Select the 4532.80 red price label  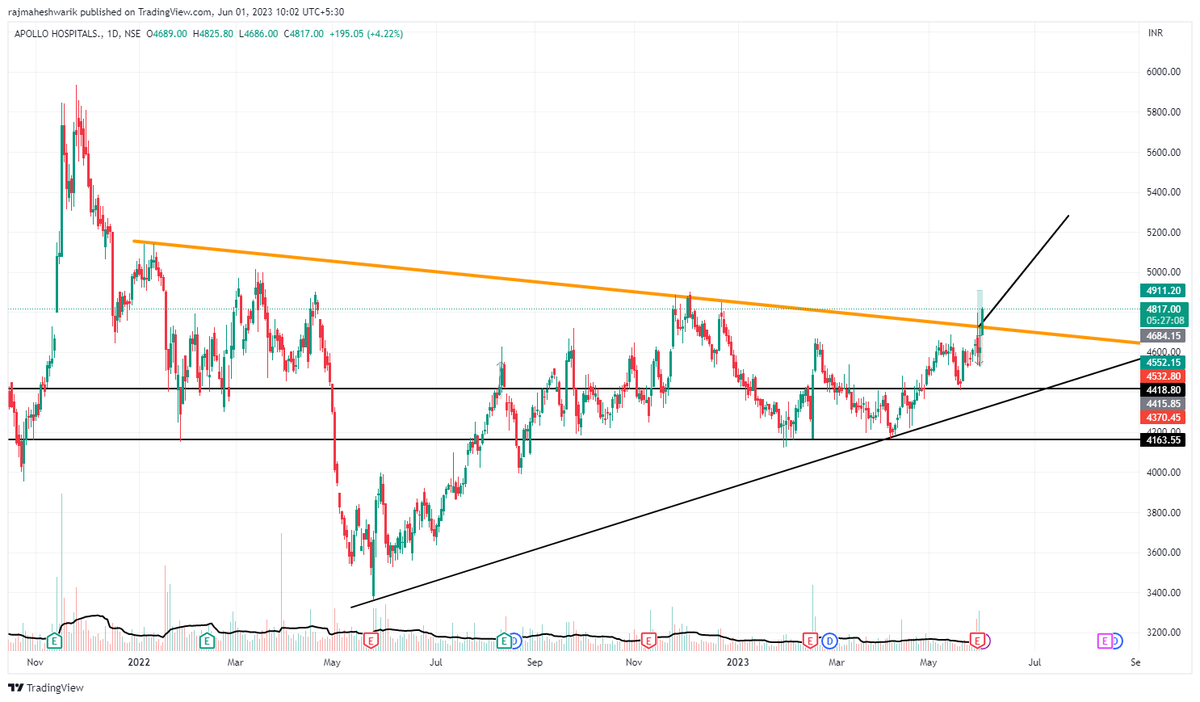click(1163, 376)
